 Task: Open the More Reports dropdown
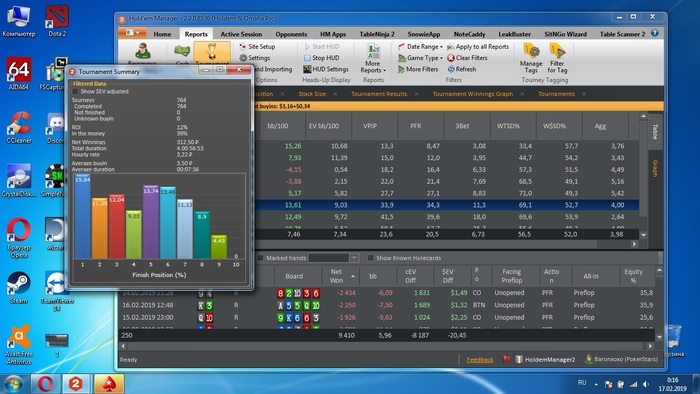click(x=373, y=59)
